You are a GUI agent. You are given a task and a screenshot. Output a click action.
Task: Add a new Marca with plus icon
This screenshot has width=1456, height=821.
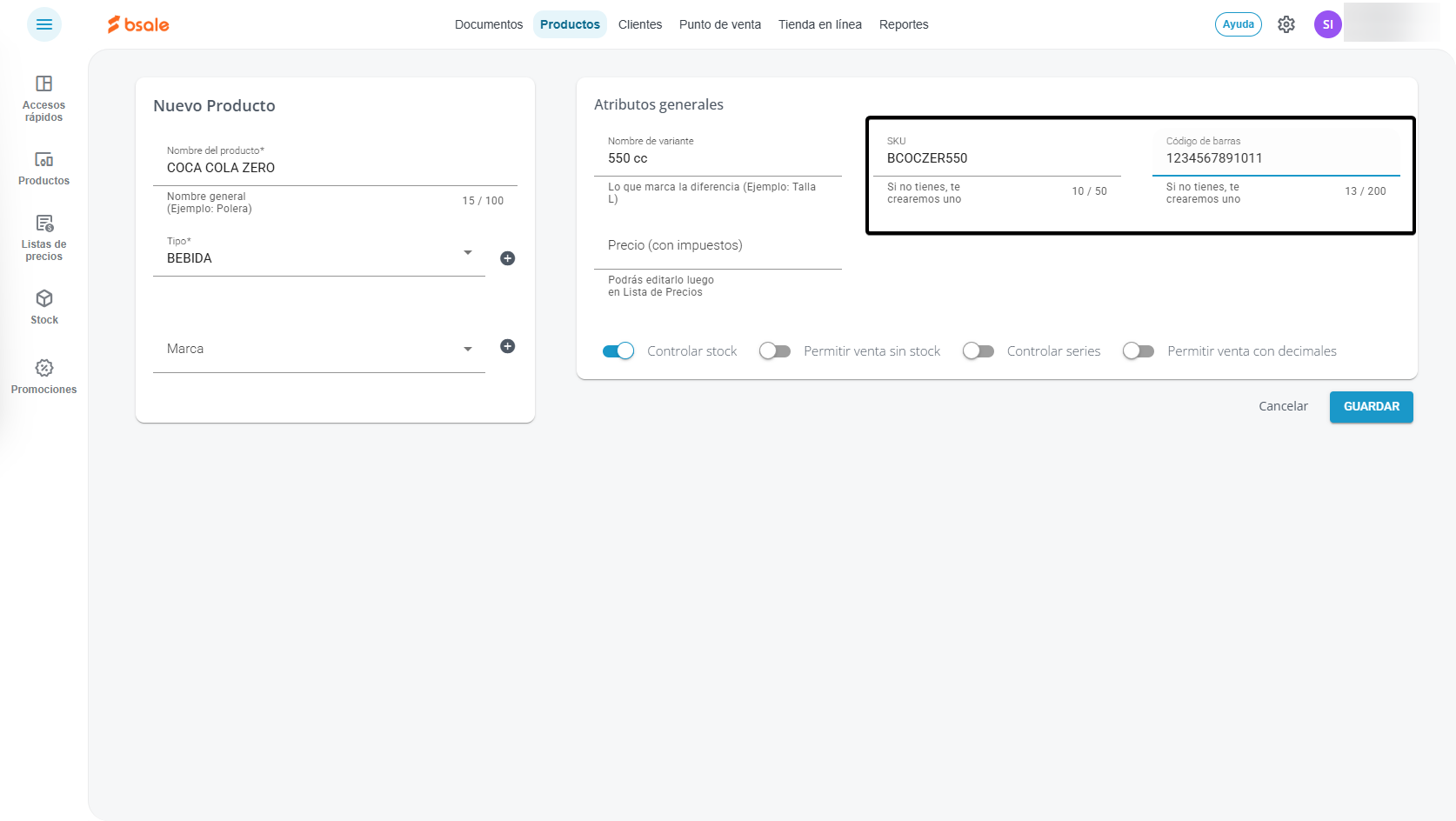click(508, 346)
